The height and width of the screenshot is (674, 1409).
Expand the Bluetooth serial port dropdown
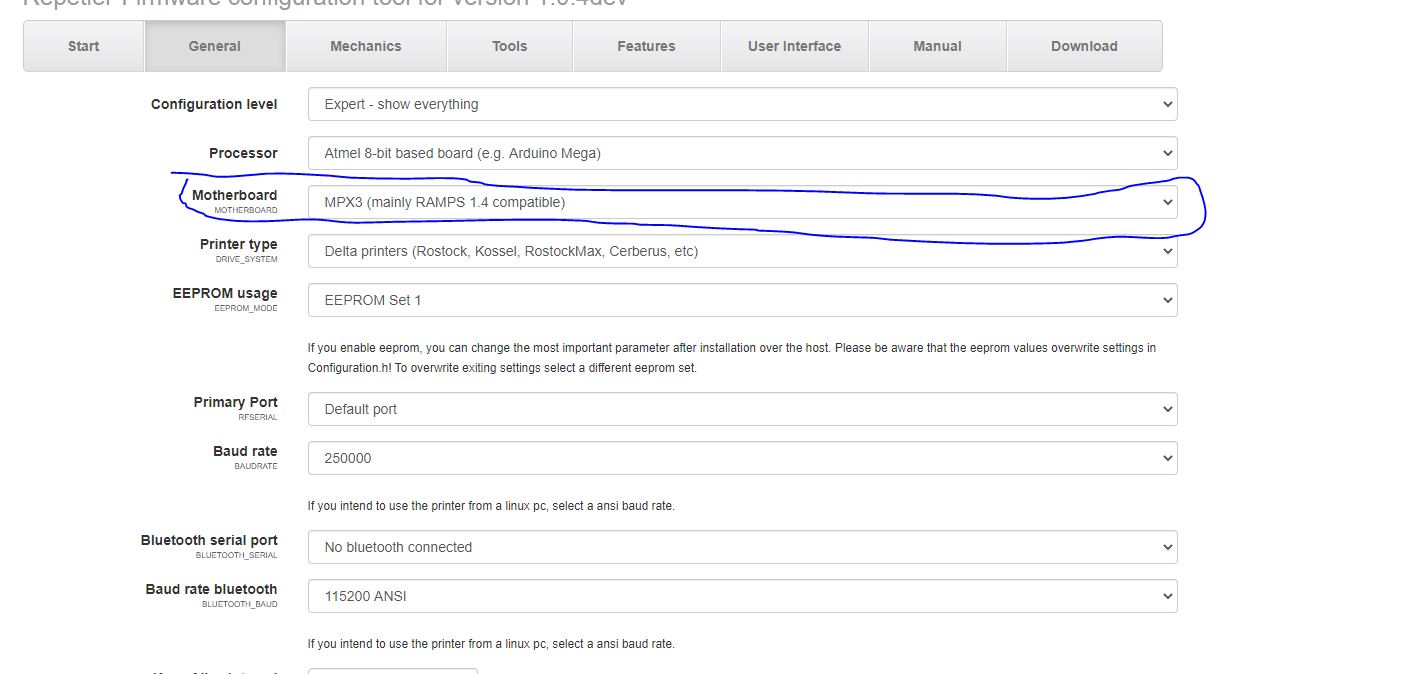click(742, 547)
